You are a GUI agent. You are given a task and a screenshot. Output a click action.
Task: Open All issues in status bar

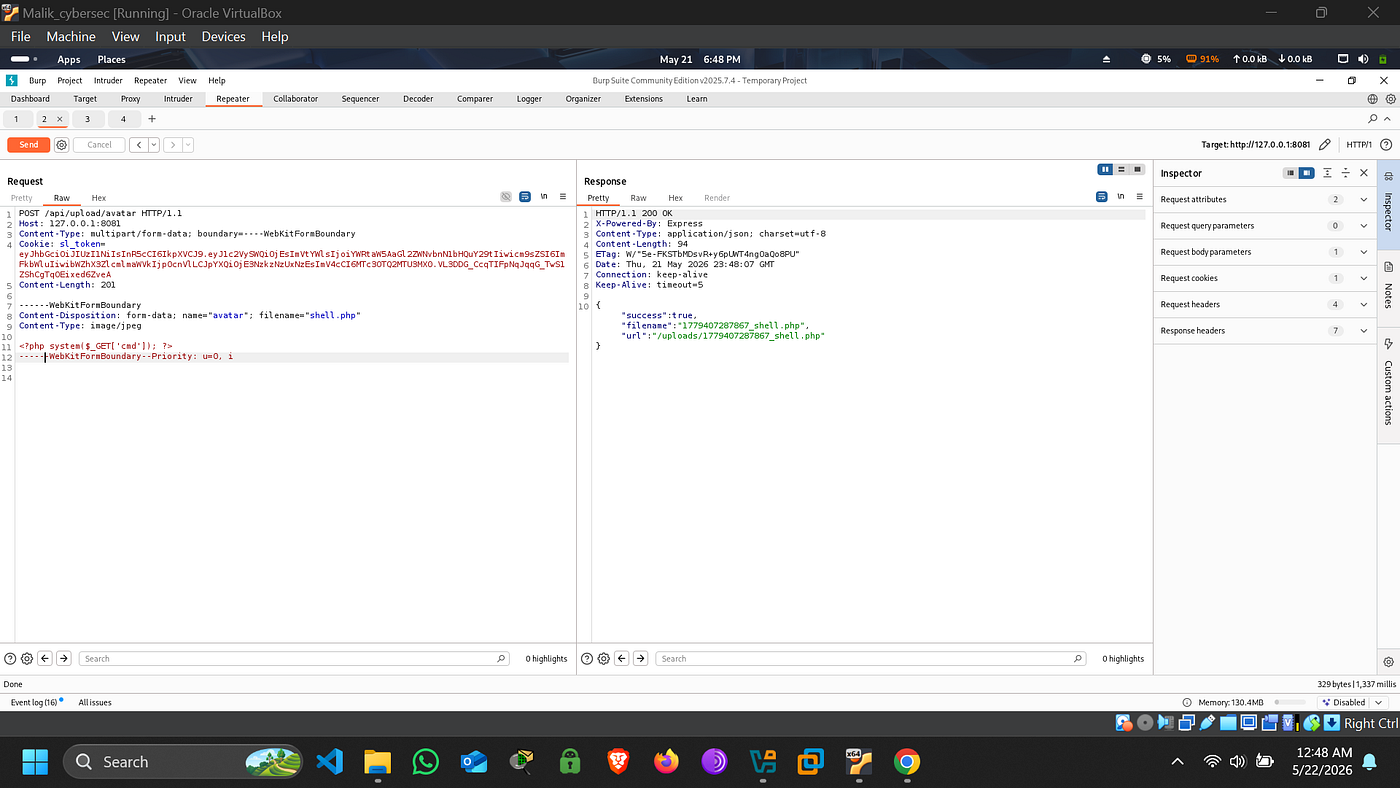95,702
